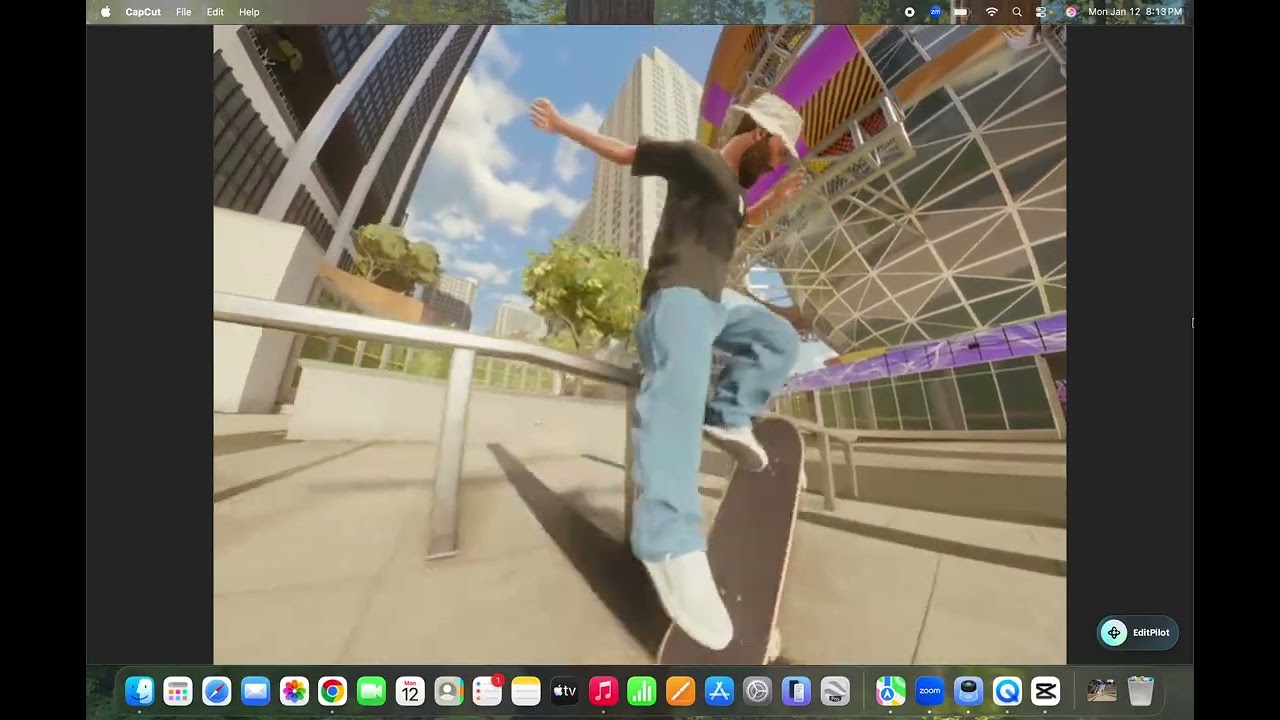Open Control Center icon in menu bar
Image resolution: width=1280 pixels, height=720 pixels.
click(x=1043, y=12)
